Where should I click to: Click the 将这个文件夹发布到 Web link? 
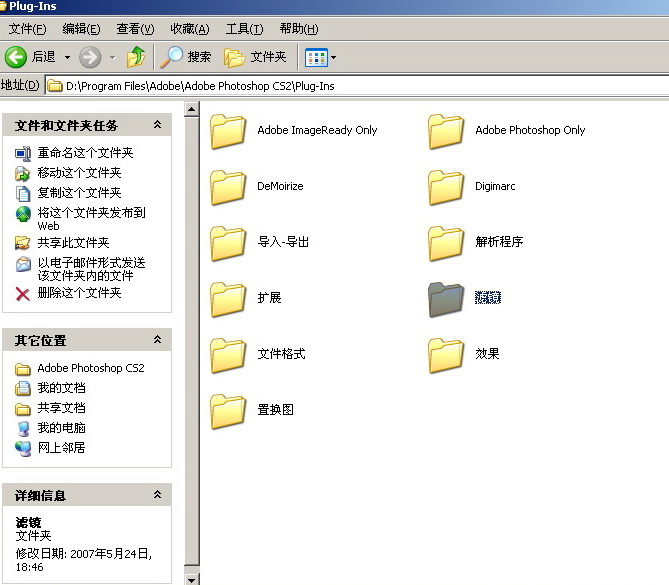coord(91,219)
